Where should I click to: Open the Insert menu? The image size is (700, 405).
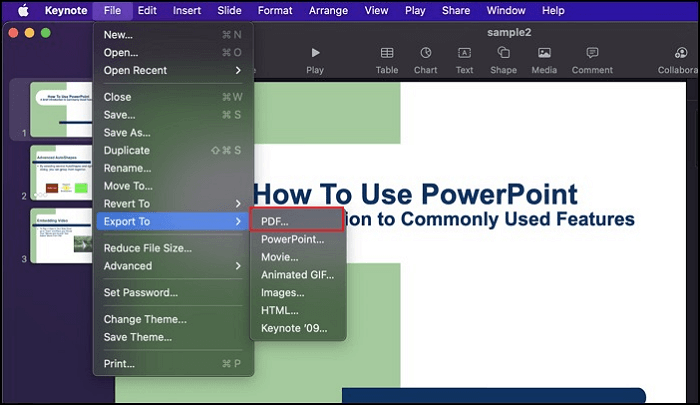187,10
